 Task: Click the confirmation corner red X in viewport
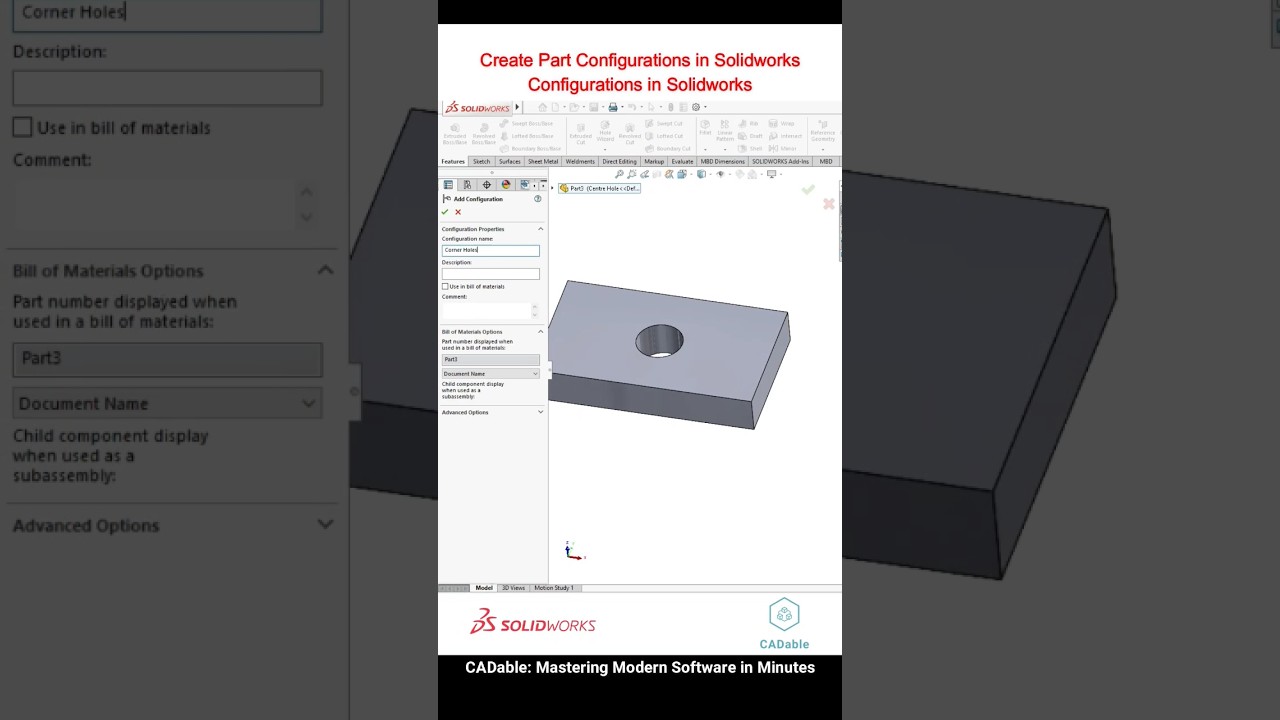829,204
